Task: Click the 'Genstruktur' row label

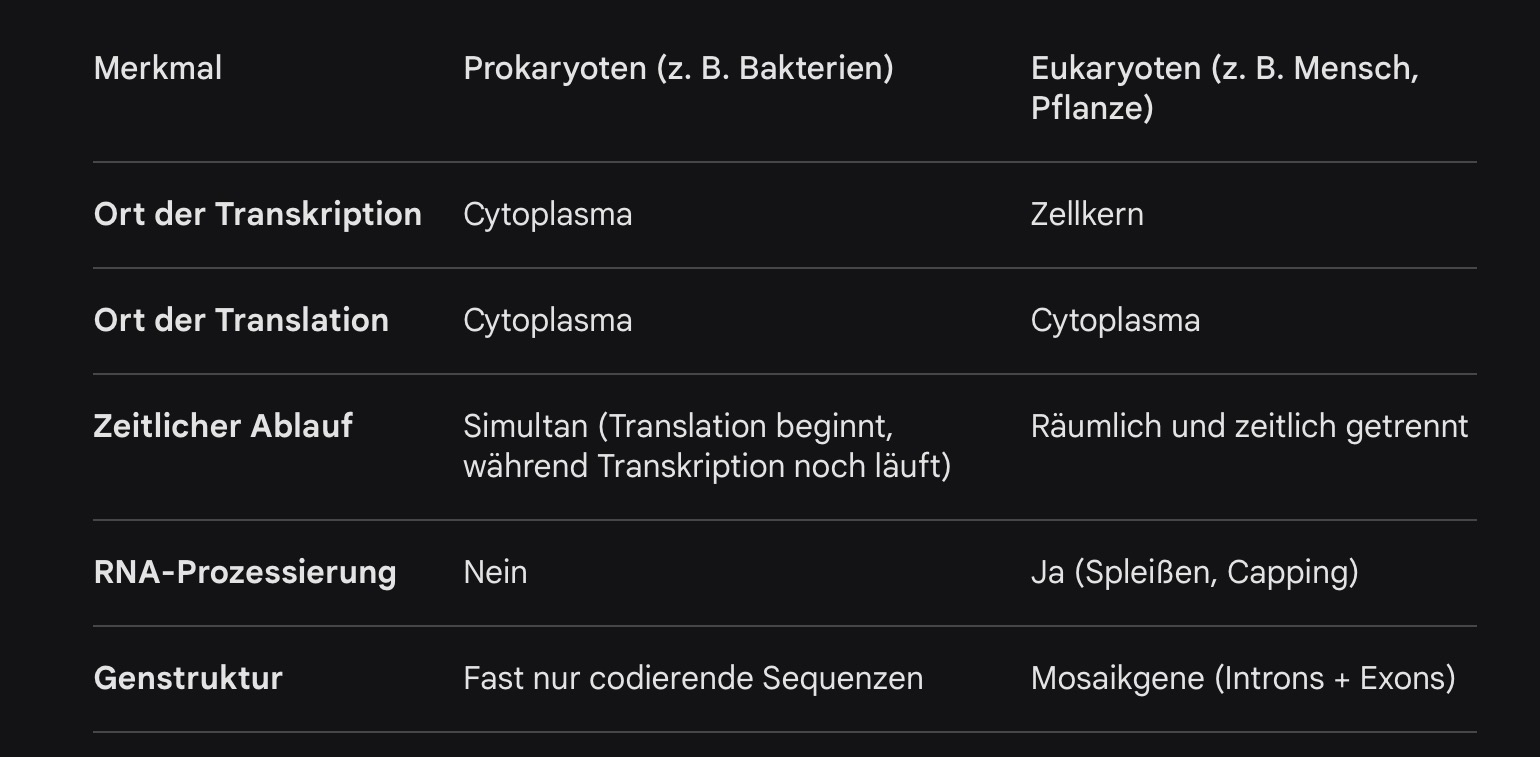Action: [x=188, y=679]
